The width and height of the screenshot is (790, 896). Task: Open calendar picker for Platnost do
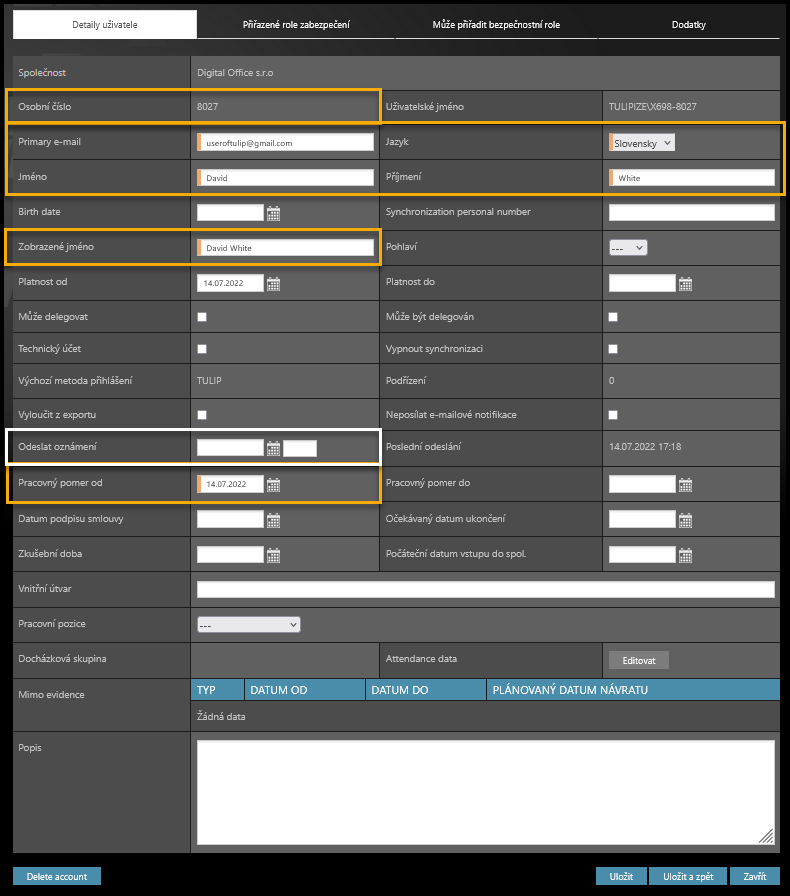click(685, 283)
